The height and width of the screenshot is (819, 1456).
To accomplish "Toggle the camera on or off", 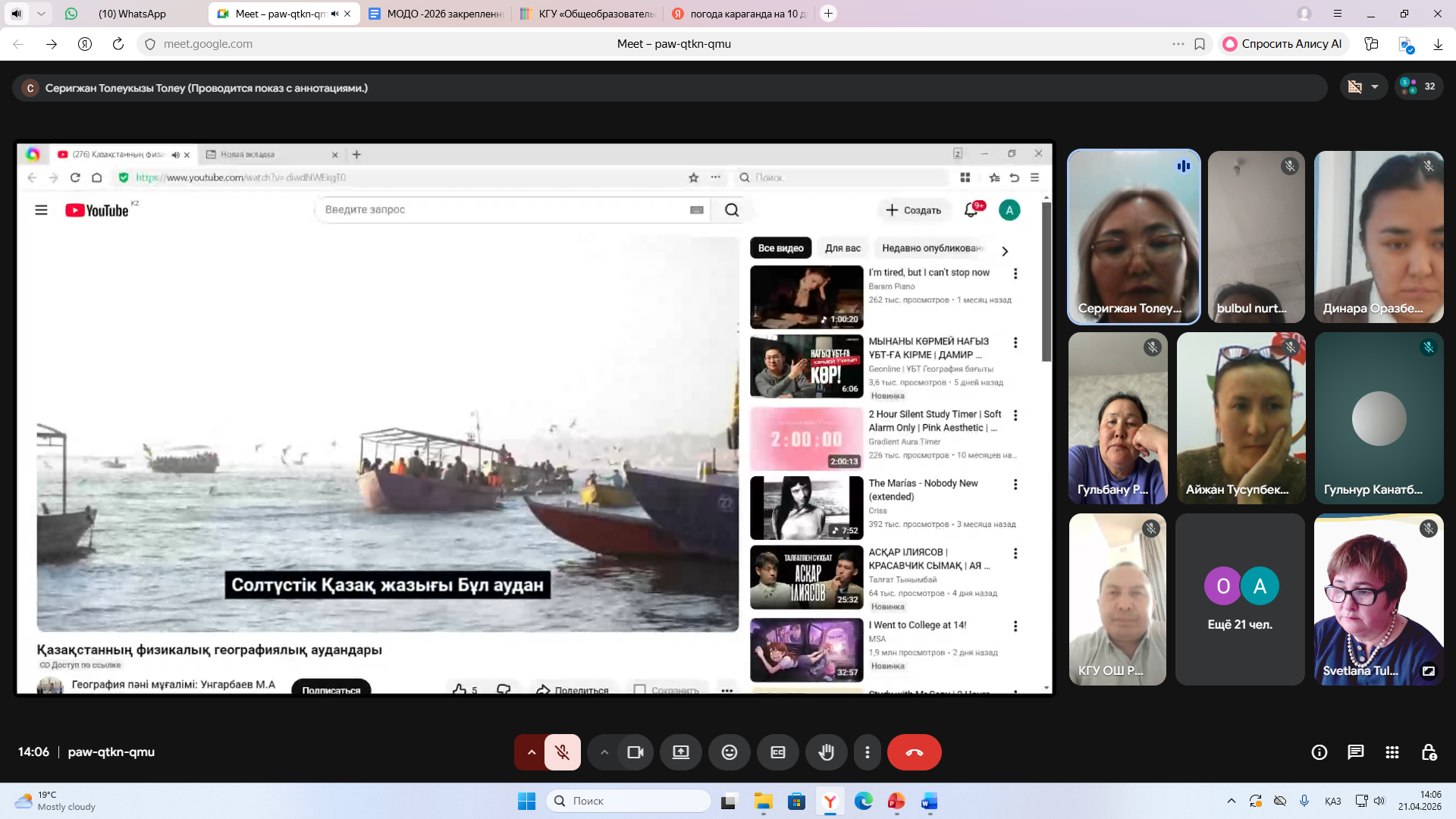I will coord(635,752).
